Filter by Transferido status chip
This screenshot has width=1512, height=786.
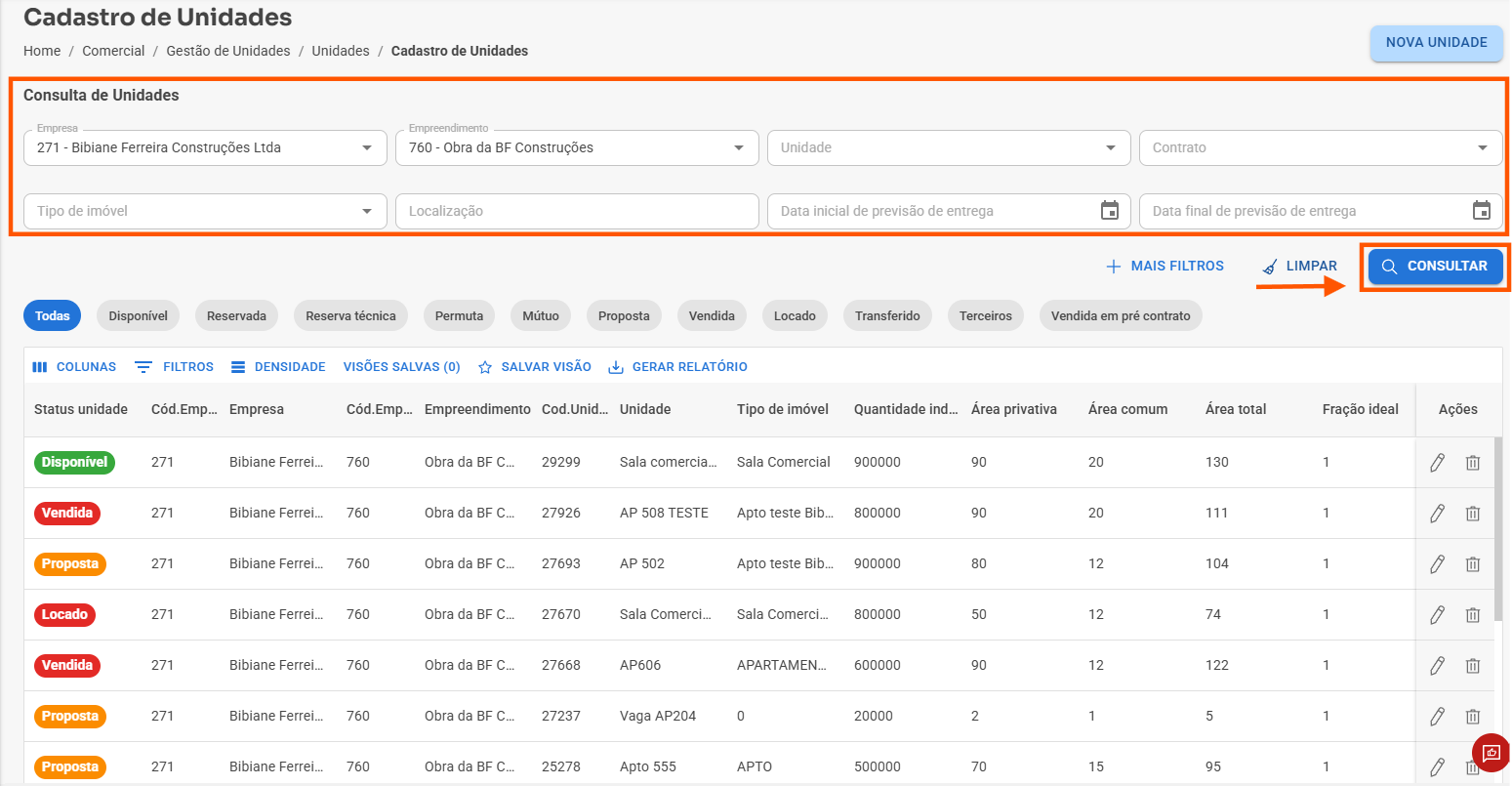coord(888,316)
